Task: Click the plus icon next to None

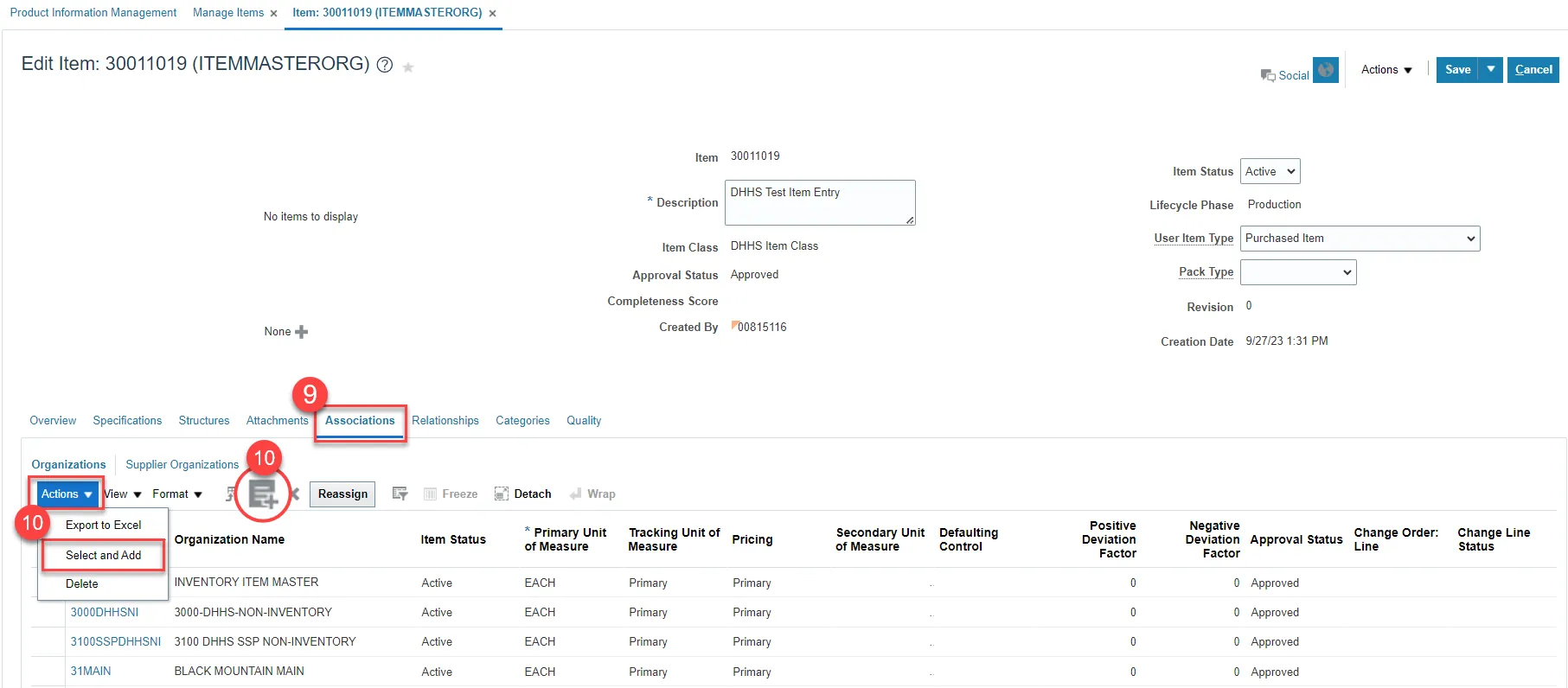Action: point(301,332)
